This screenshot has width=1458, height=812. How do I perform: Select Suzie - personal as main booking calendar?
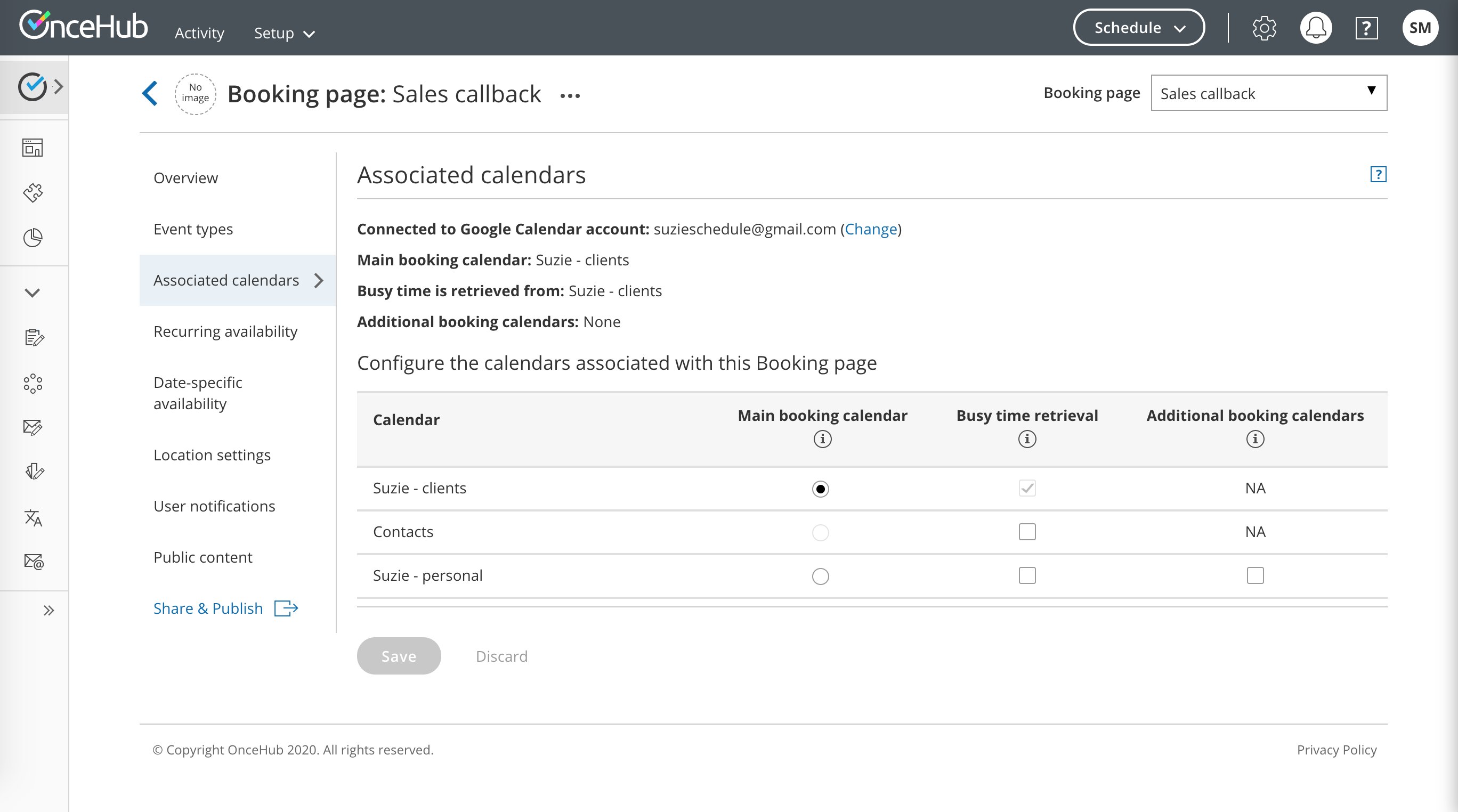point(820,576)
